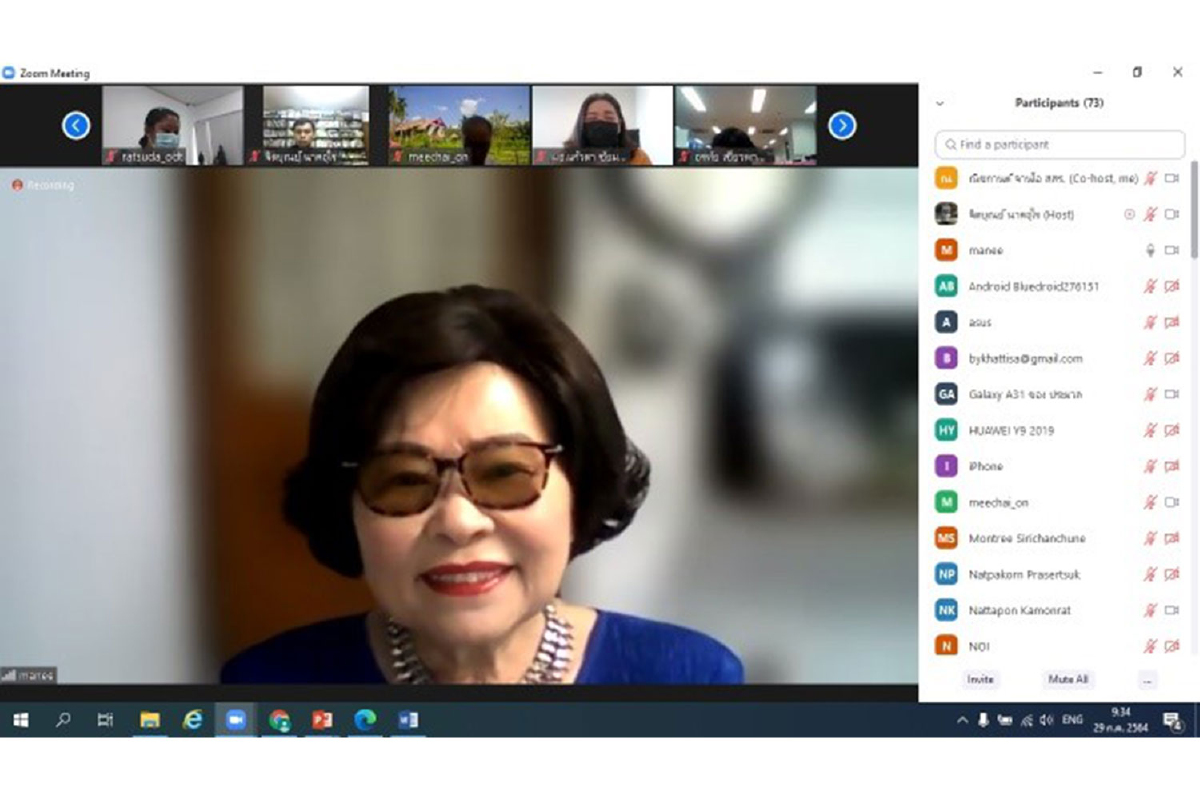Click the participants list scrollbar
The width and height of the screenshot is (1200, 800).
1193,210
